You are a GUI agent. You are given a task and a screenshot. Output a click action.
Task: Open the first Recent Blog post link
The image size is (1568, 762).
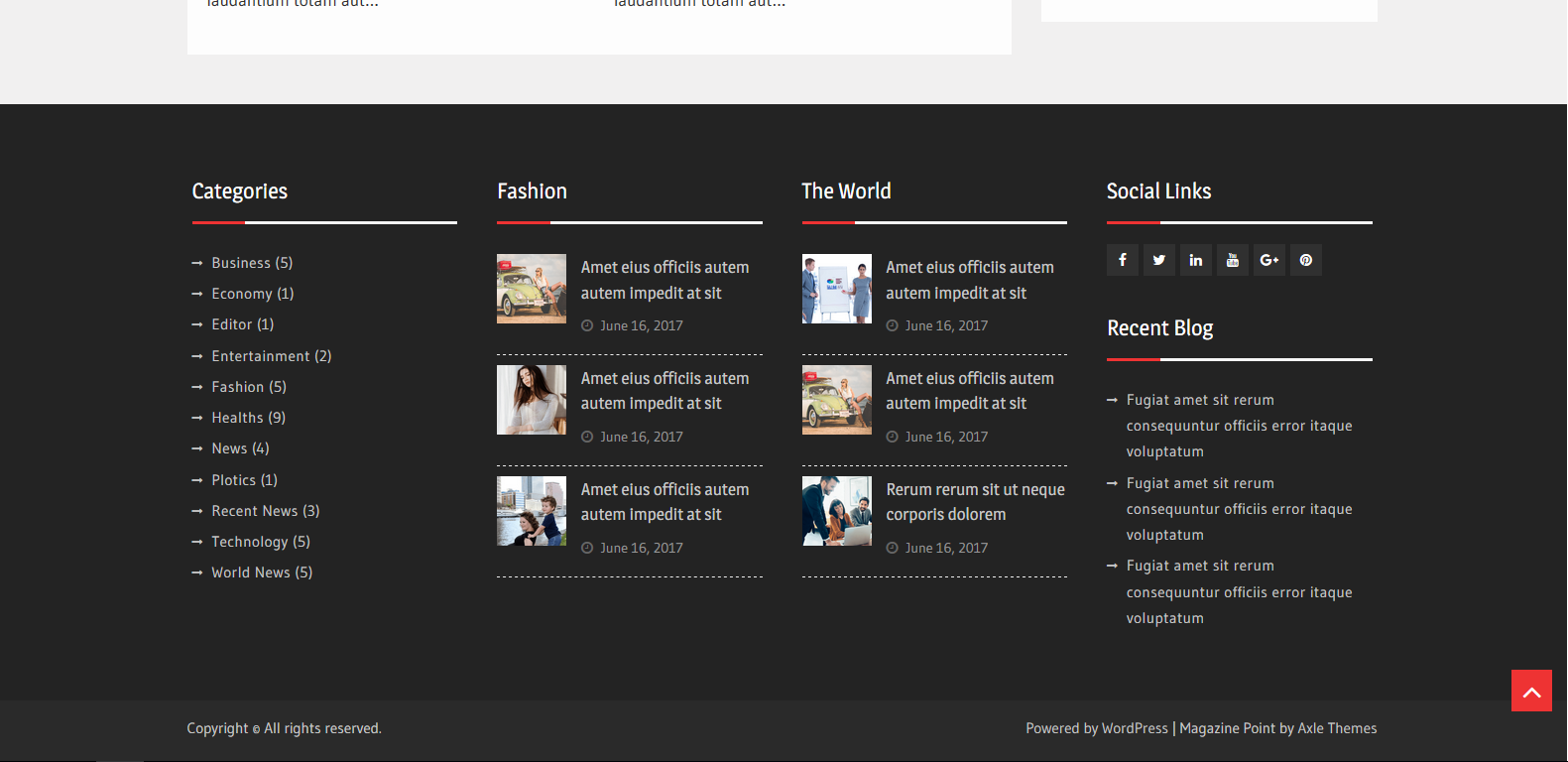point(1238,426)
